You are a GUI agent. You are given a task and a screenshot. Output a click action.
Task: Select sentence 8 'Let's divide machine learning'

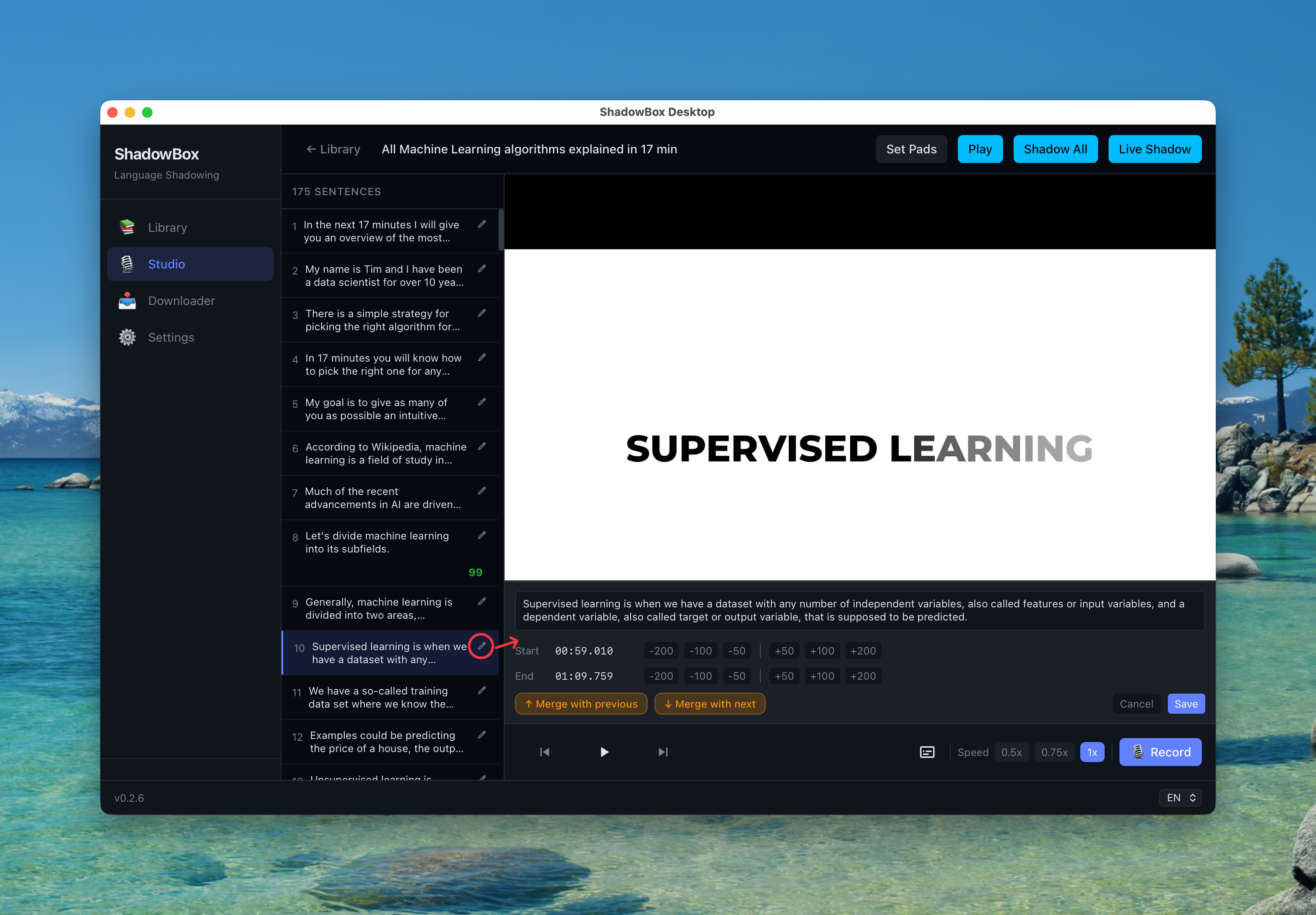(390, 553)
